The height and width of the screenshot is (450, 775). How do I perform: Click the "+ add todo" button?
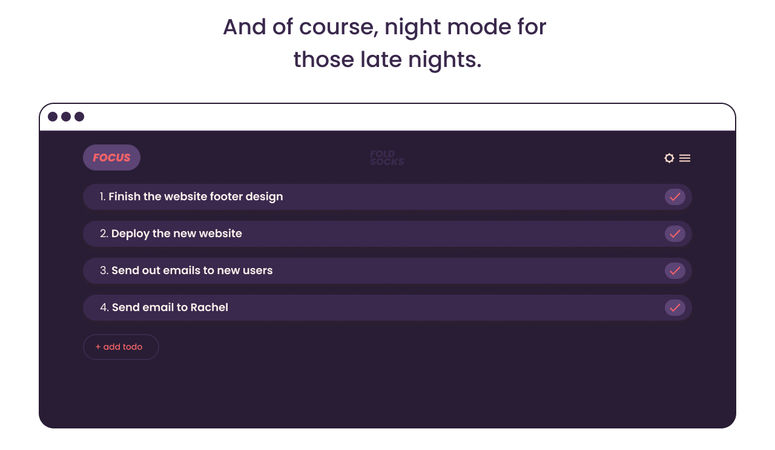pos(121,347)
